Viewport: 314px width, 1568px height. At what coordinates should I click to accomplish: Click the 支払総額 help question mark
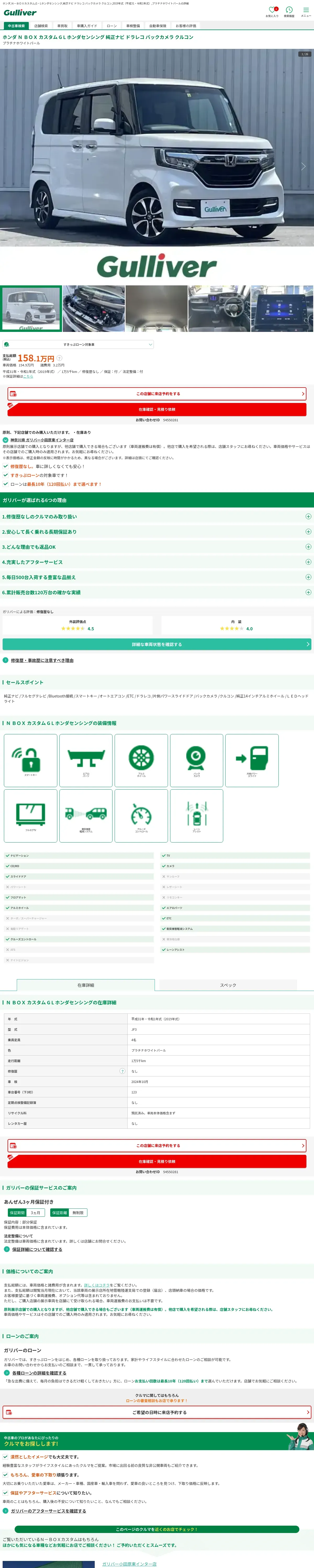click(x=60, y=358)
